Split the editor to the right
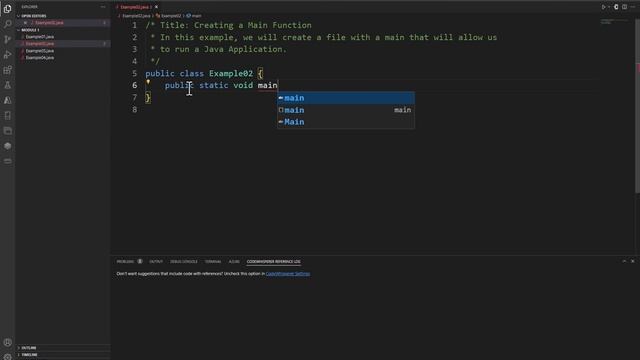 point(624,7)
